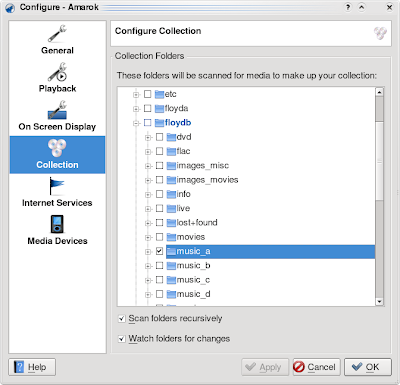Screen dimensions: 400x385
Task: Confirm with the OK button
Action: point(368,367)
